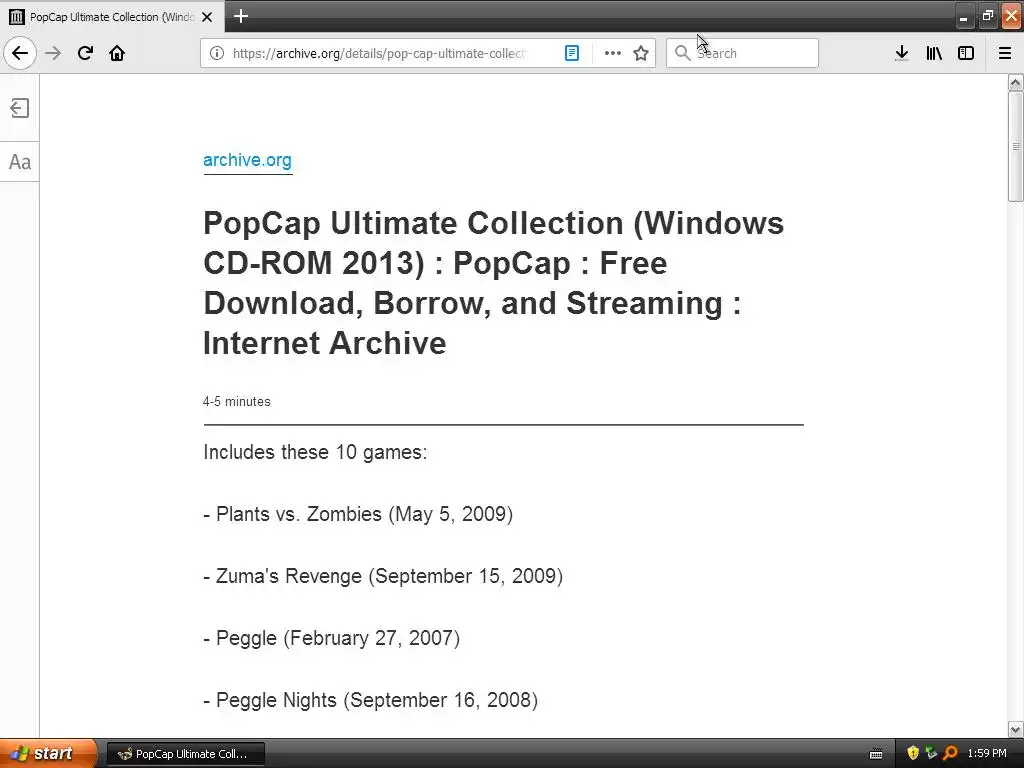Click the network connection tray icon

[x=931, y=753]
